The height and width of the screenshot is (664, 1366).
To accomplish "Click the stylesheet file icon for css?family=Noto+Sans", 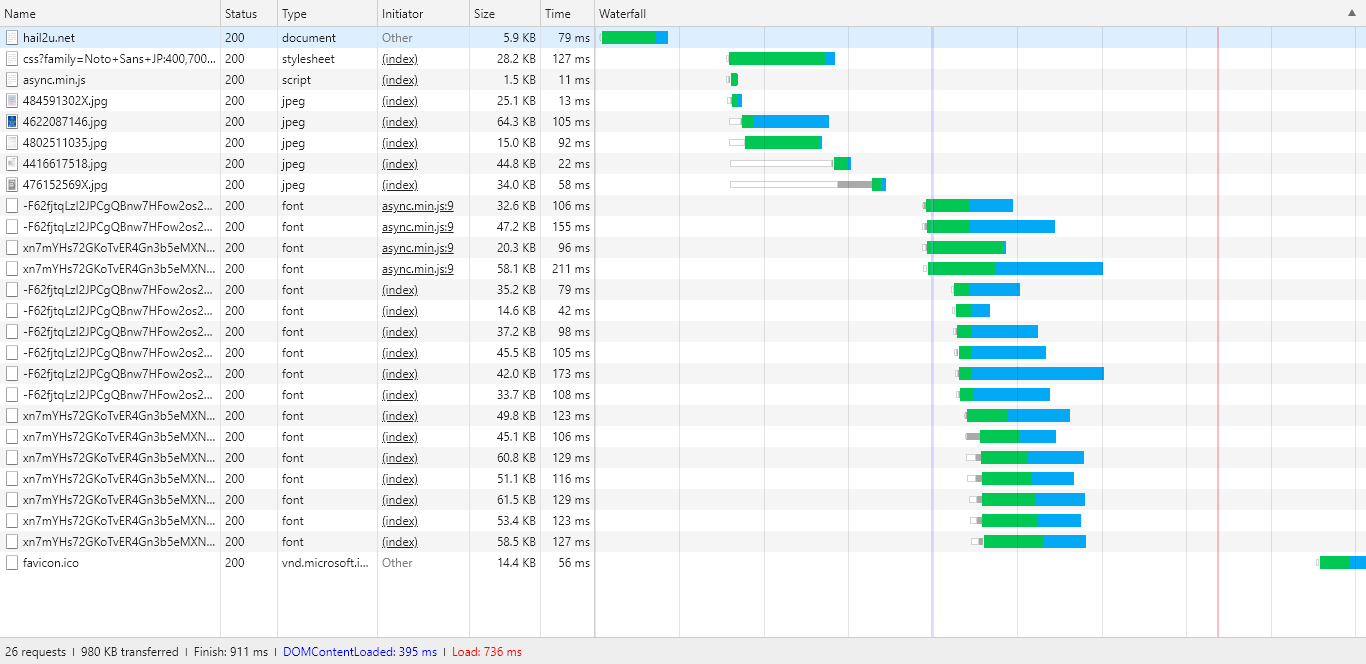I will [12, 59].
